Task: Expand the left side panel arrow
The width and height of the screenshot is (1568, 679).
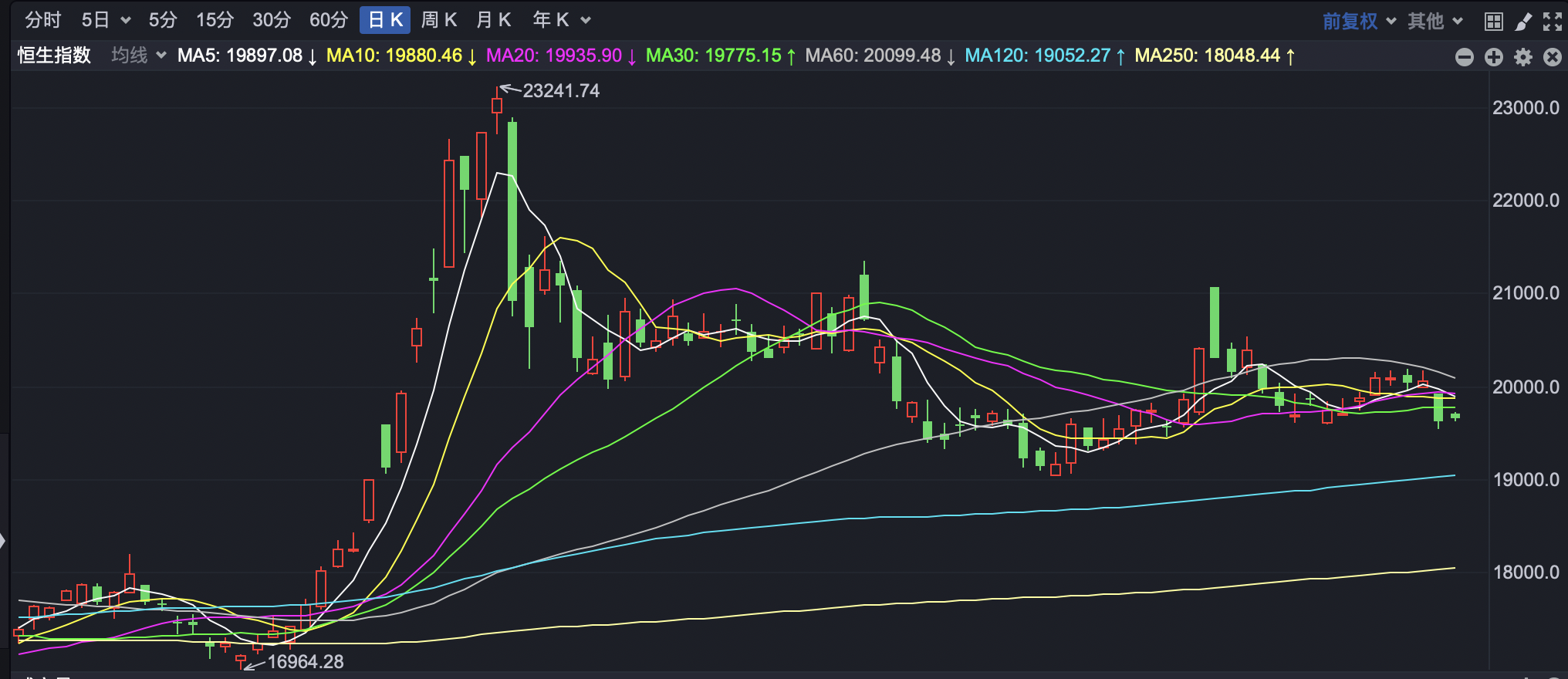Action: tap(3, 541)
